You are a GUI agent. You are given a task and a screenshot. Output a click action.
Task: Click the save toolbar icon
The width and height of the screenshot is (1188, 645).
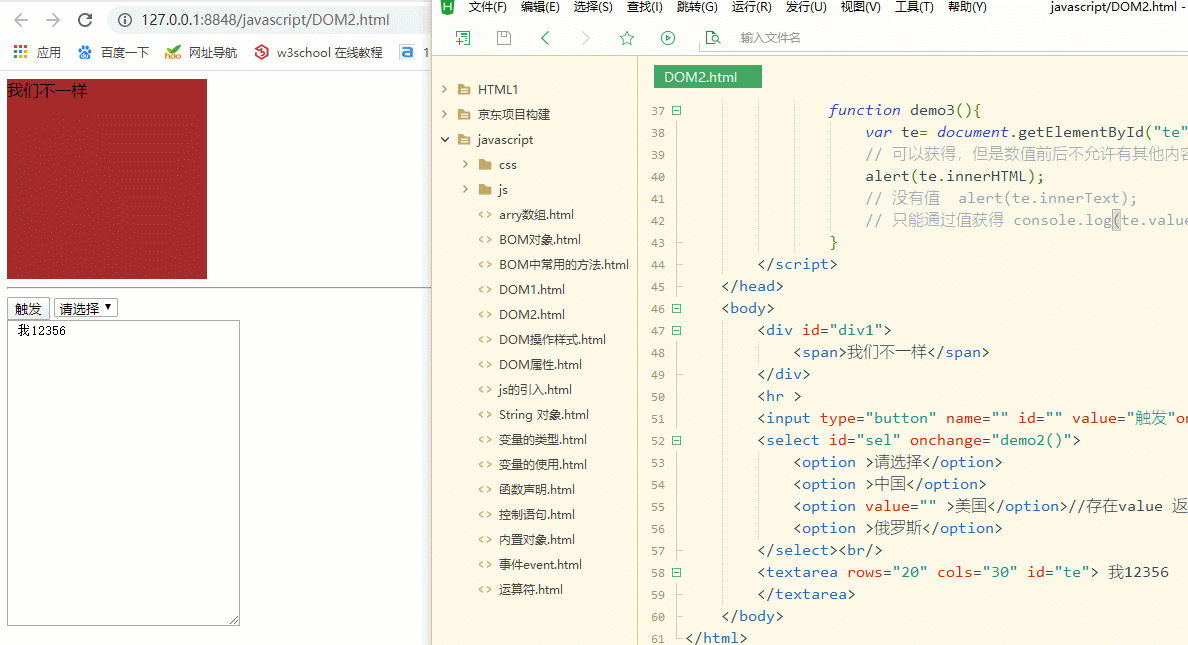tap(504, 38)
